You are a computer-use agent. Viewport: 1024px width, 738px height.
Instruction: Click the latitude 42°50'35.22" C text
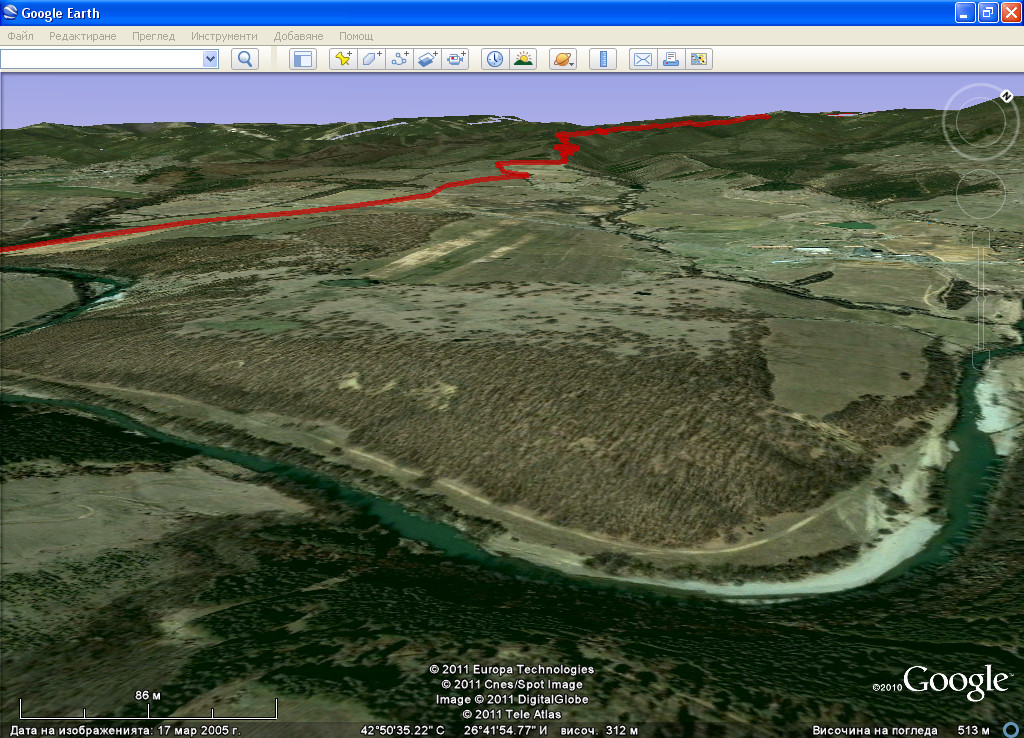(402, 730)
